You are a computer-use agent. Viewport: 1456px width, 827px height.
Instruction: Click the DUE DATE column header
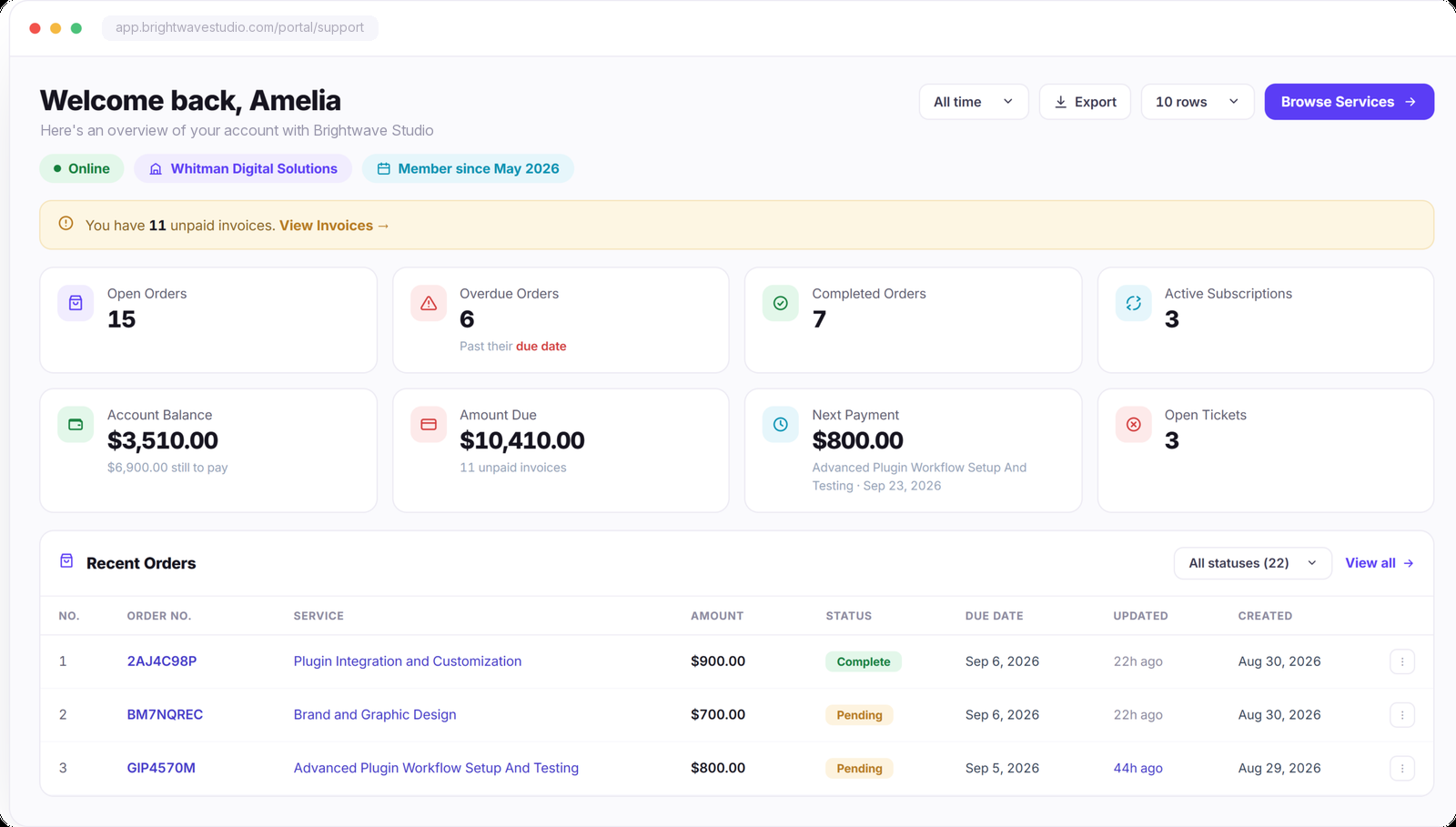pyautogui.click(x=995, y=616)
